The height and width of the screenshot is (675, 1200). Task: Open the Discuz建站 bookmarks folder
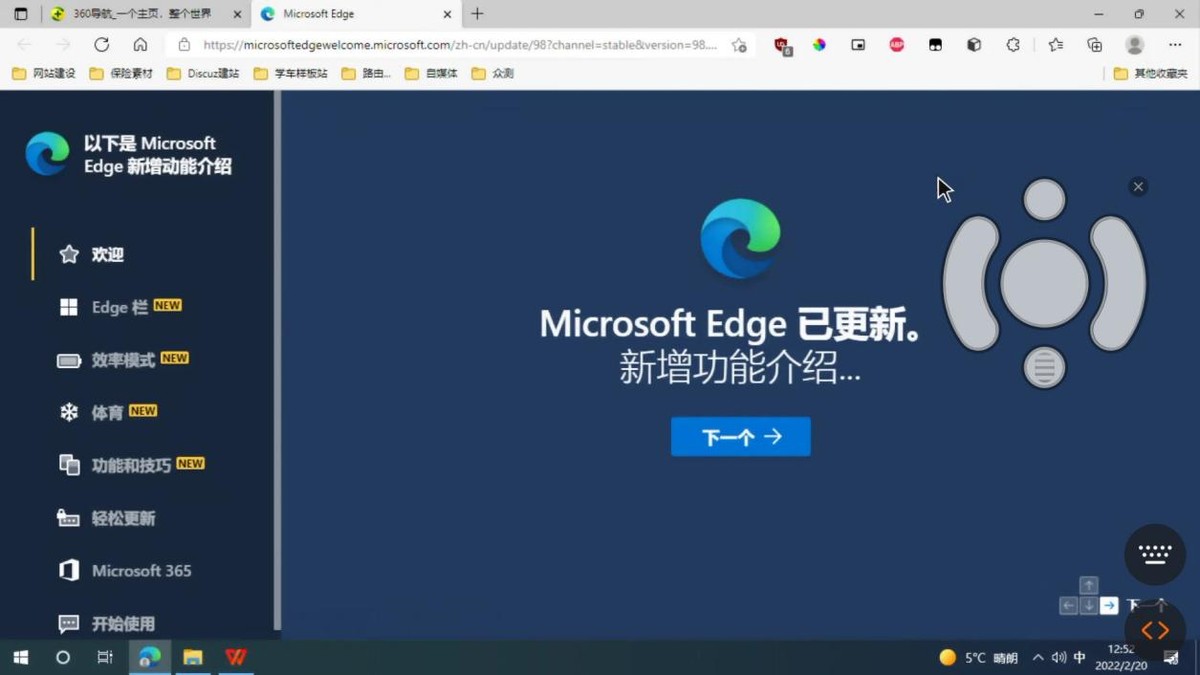[204, 73]
